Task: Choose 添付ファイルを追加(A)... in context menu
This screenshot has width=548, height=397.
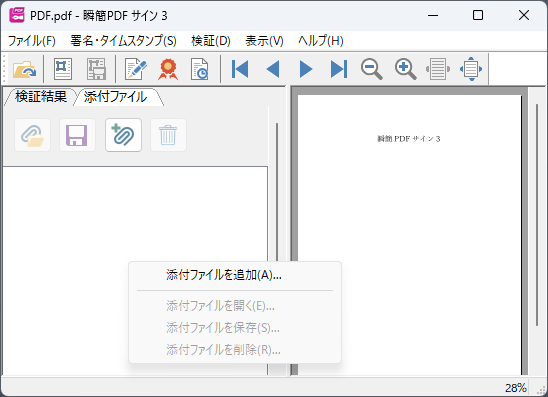Action: (x=235, y=275)
